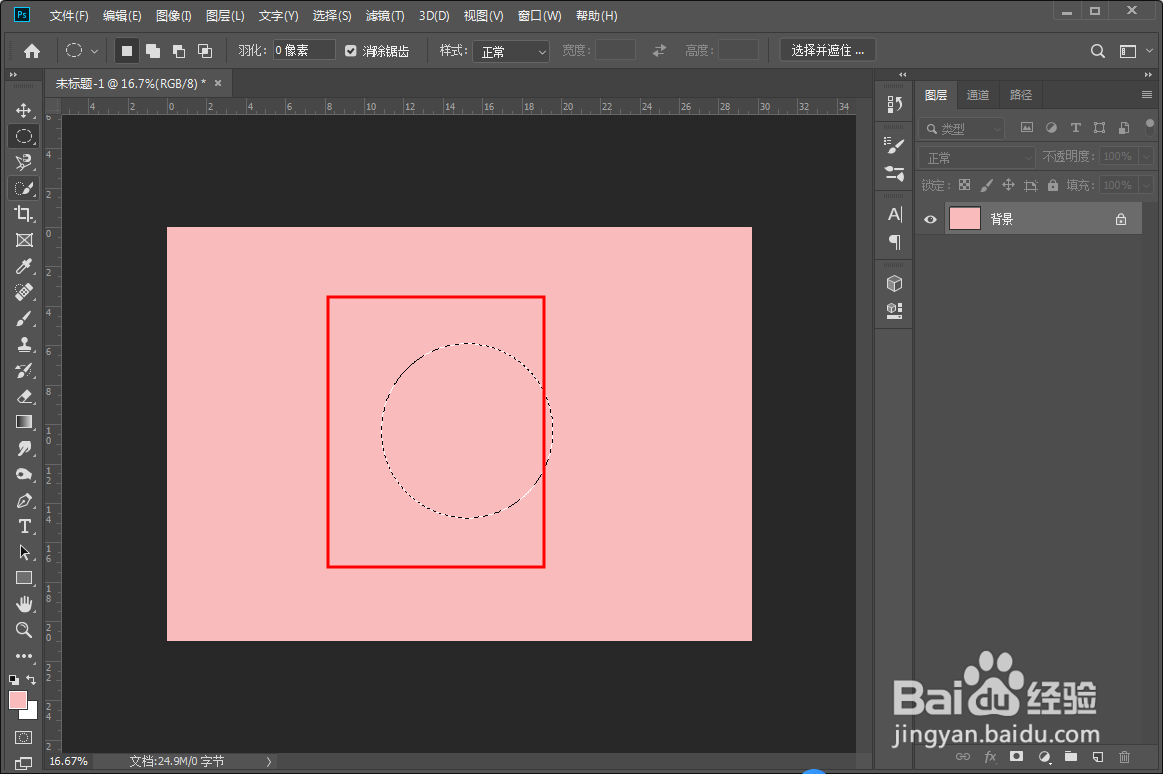Open the 滤镜(T) menu
This screenshot has height=774, width=1163.
pyautogui.click(x=385, y=16)
